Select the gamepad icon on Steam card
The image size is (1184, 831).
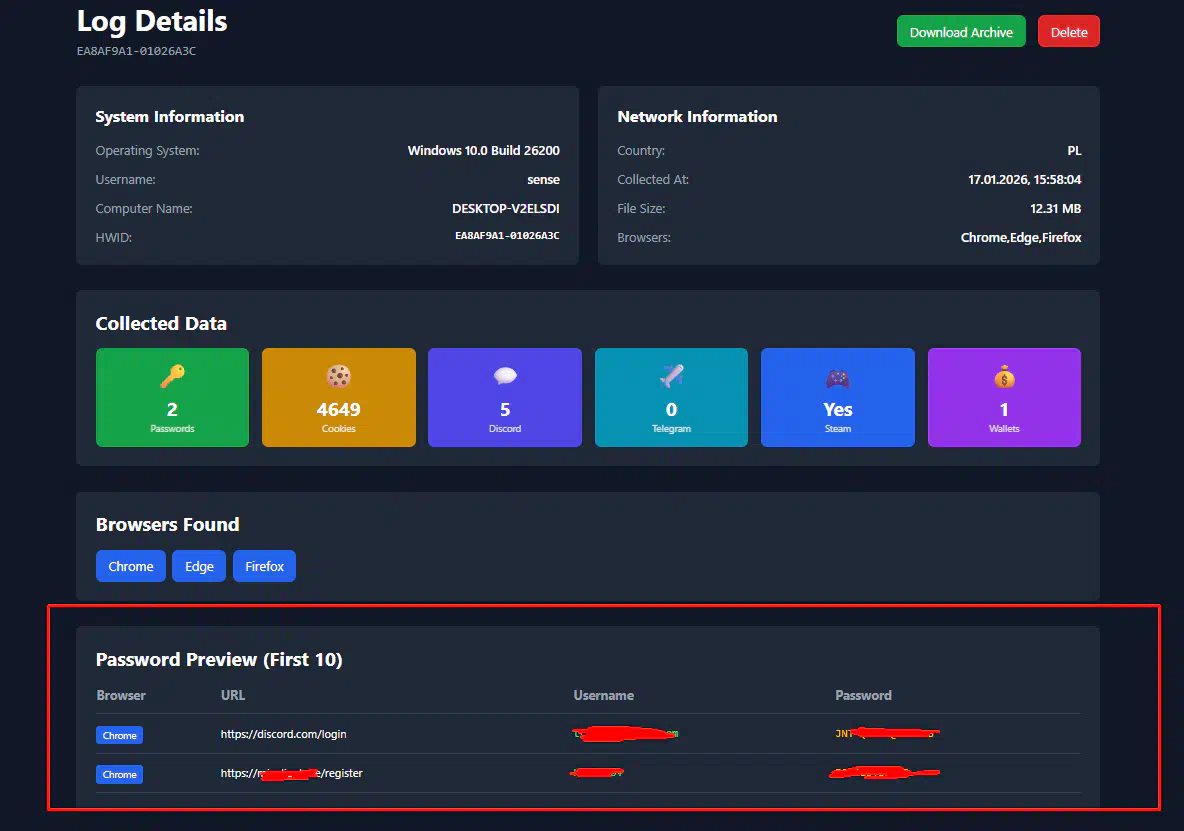pos(837,378)
